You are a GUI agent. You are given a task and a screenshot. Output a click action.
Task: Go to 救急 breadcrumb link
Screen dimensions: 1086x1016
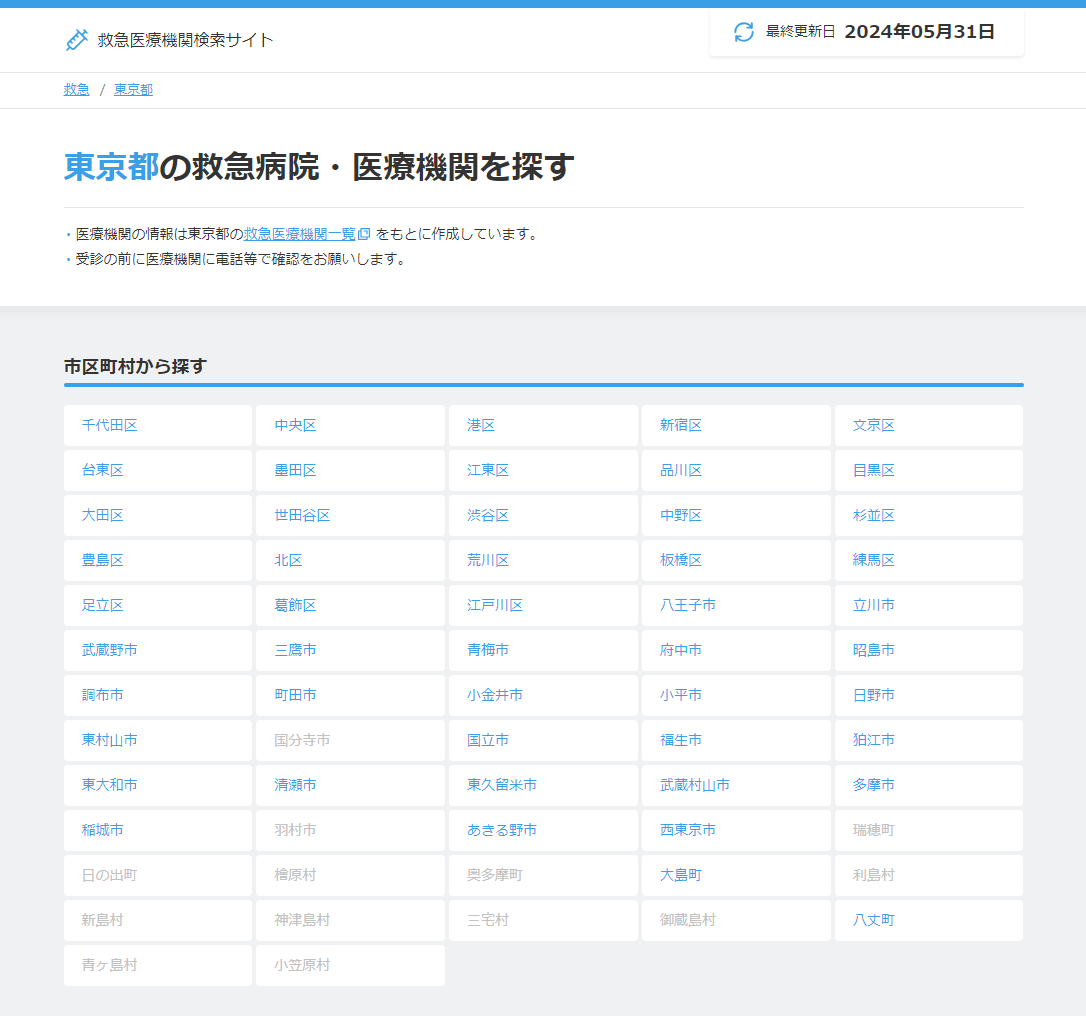coord(77,90)
